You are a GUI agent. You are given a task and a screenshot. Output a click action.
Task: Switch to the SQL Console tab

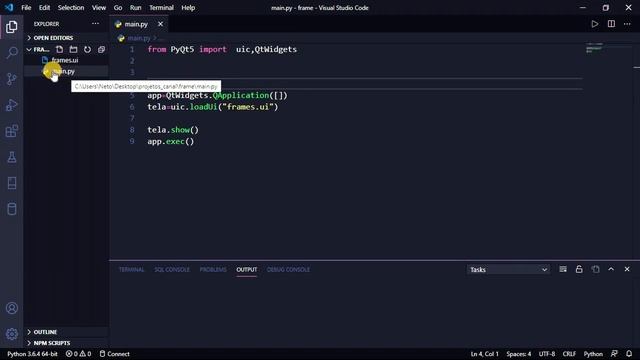point(172,270)
